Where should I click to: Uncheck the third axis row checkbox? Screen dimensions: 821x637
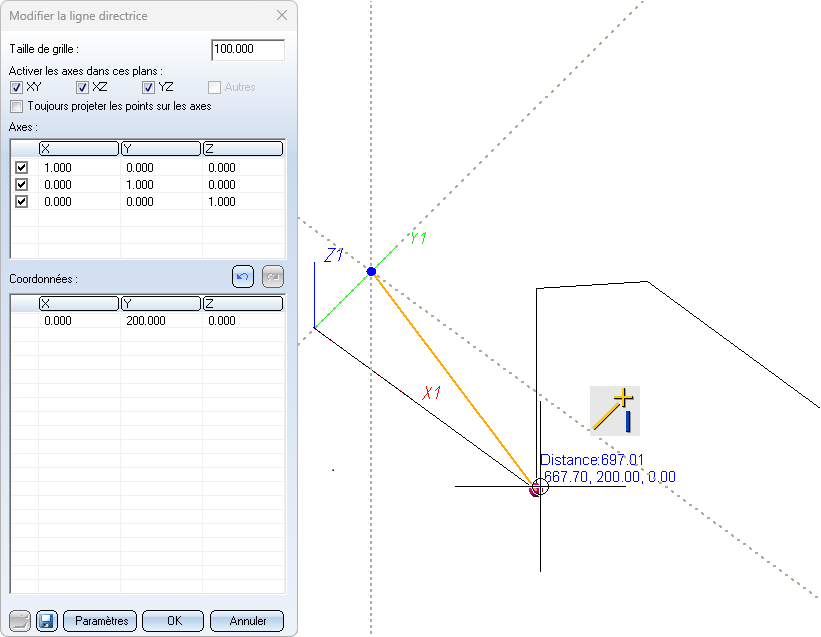pyautogui.click(x=21, y=201)
